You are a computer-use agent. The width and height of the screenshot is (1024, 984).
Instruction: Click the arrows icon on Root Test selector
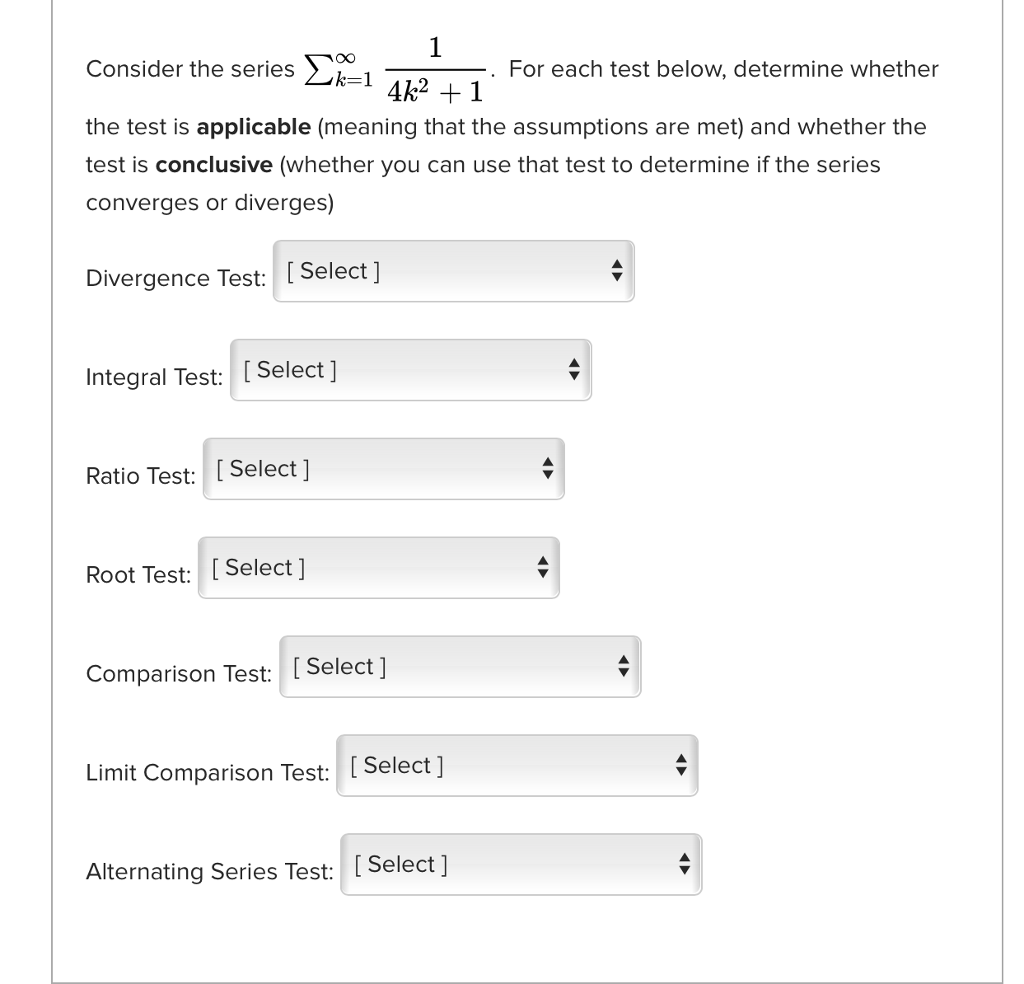(543, 567)
